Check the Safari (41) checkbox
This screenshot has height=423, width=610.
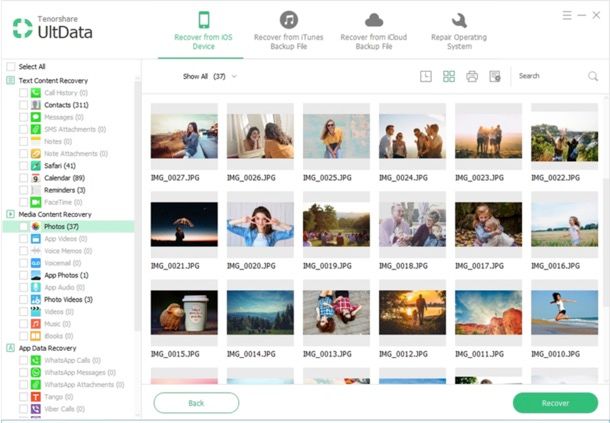[x=23, y=166]
